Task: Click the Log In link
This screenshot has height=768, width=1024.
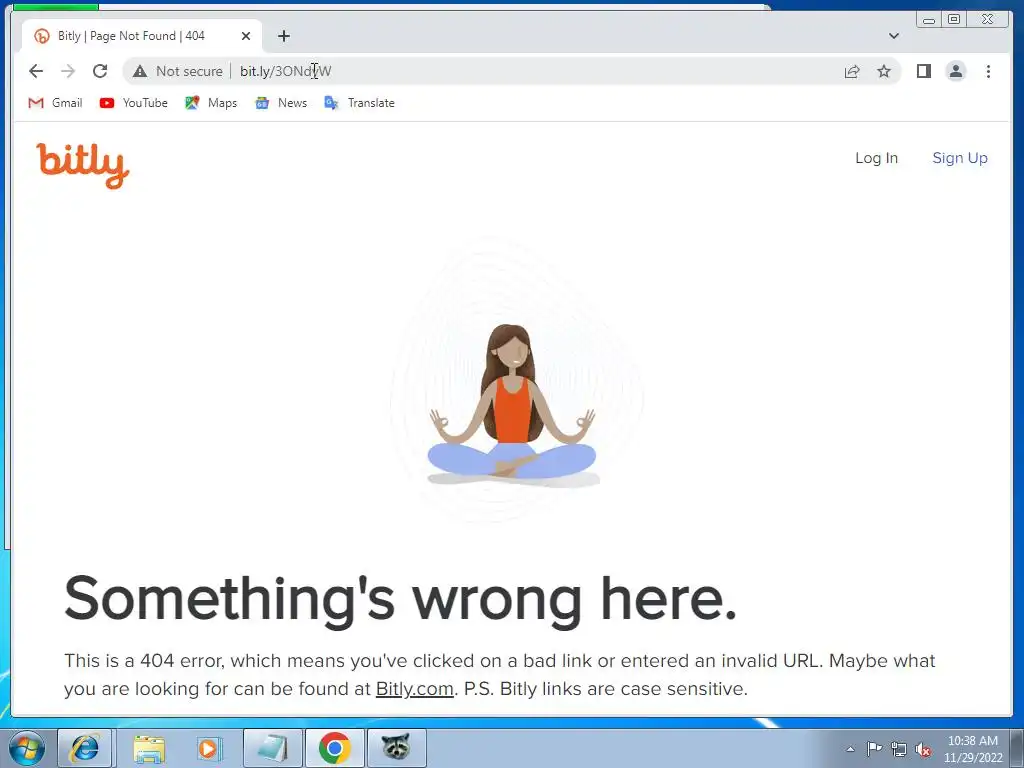Action: (x=876, y=158)
